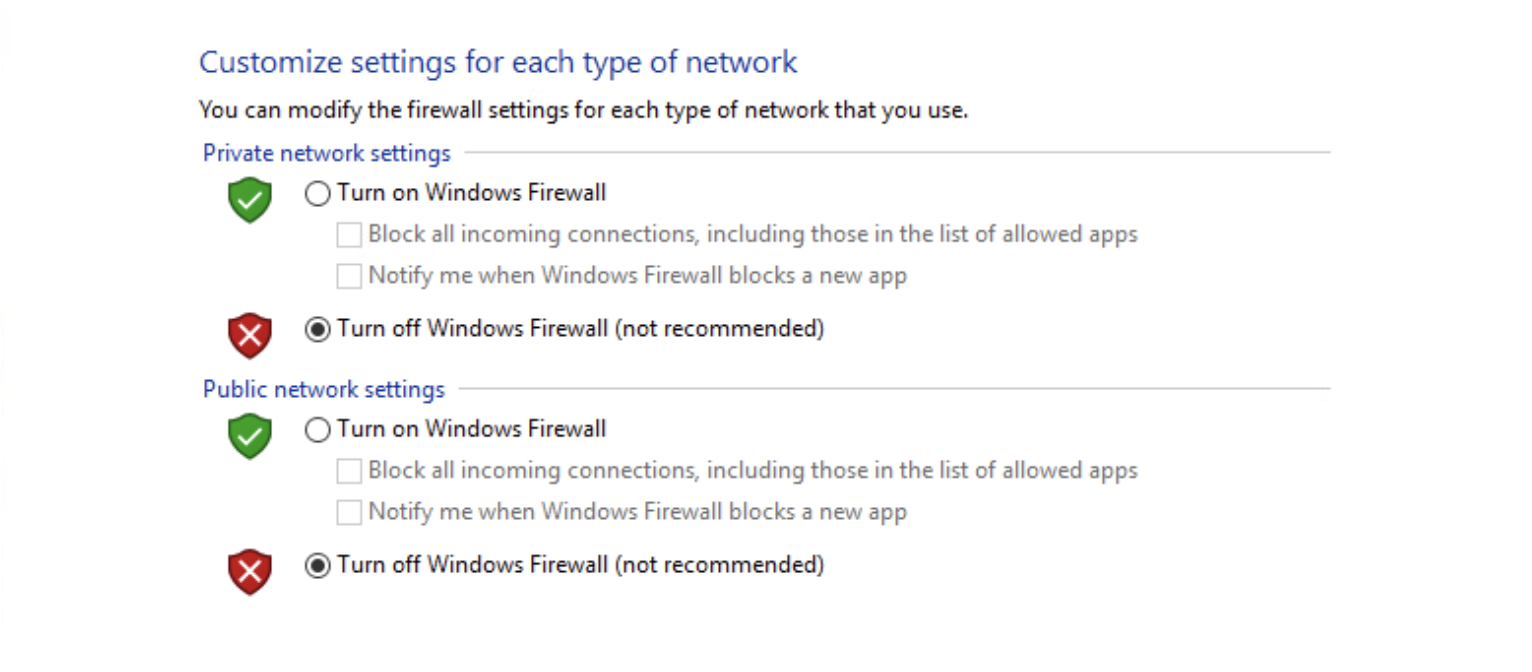This screenshot has height=672, width=1532.
Task: Click the red shield icon under Public network
Action: pyautogui.click(x=249, y=571)
